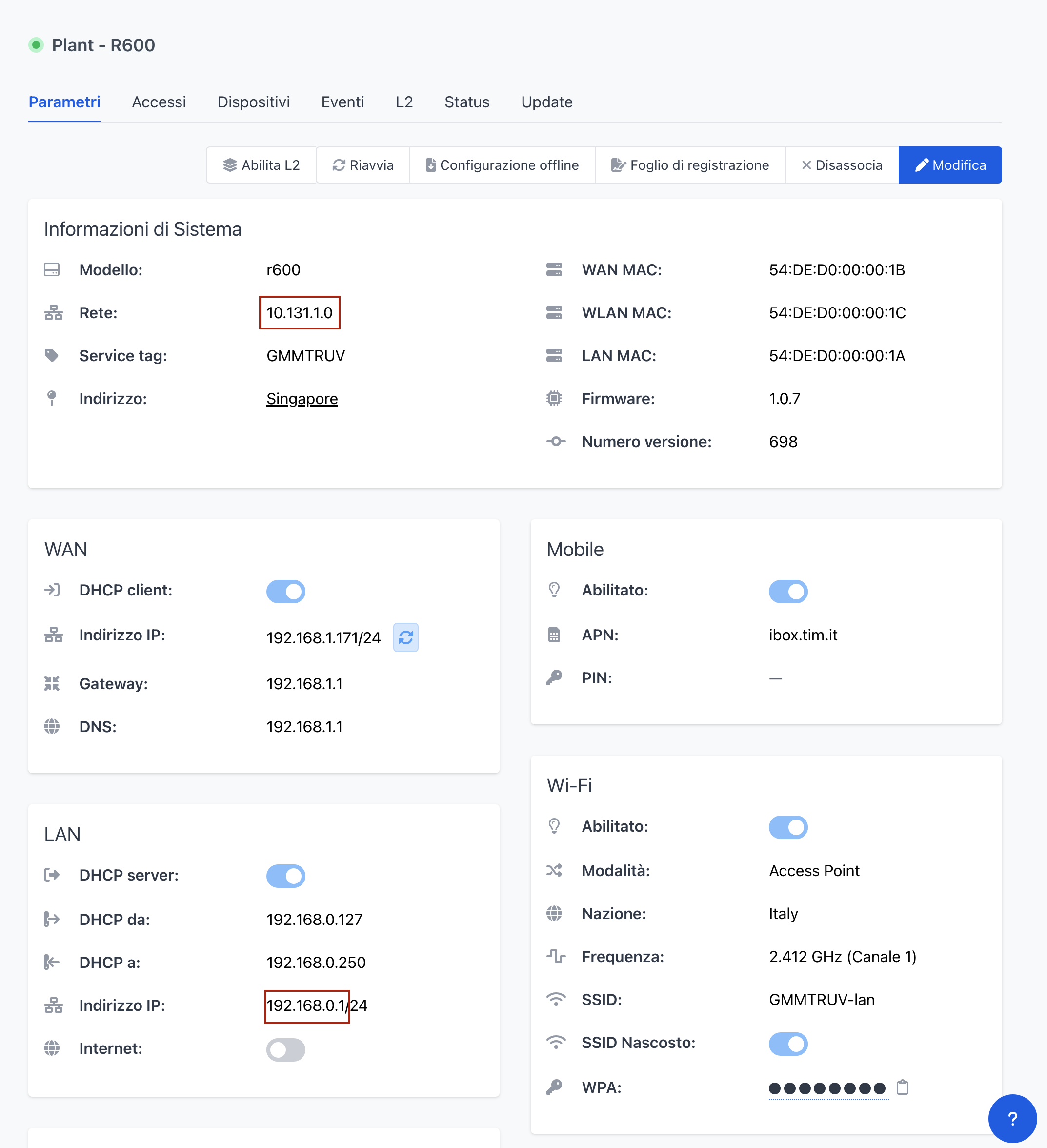Enable the LAN Internet toggle
The width and height of the screenshot is (1047, 1148).
(286, 1049)
